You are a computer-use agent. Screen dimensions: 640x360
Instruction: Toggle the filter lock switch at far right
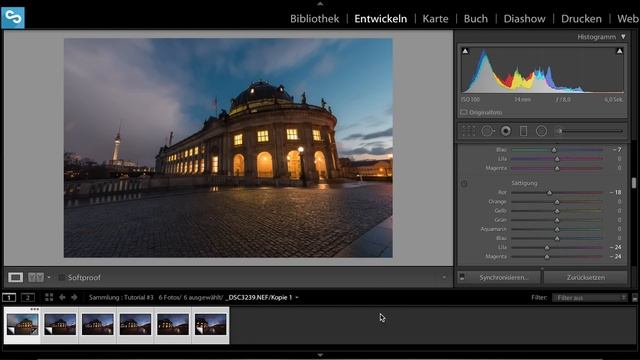tap(635, 298)
